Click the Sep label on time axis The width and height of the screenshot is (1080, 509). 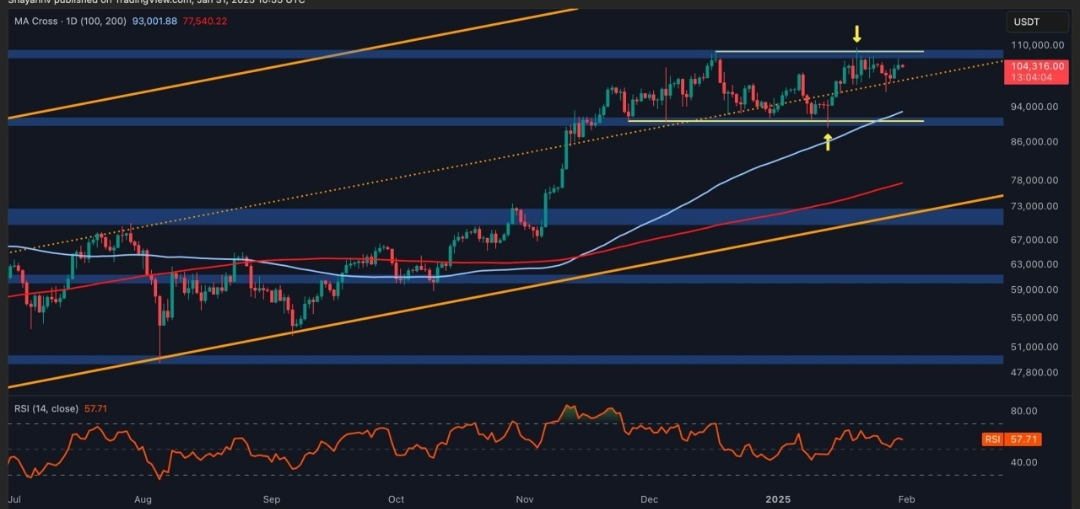pyautogui.click(x=273, y=499)
